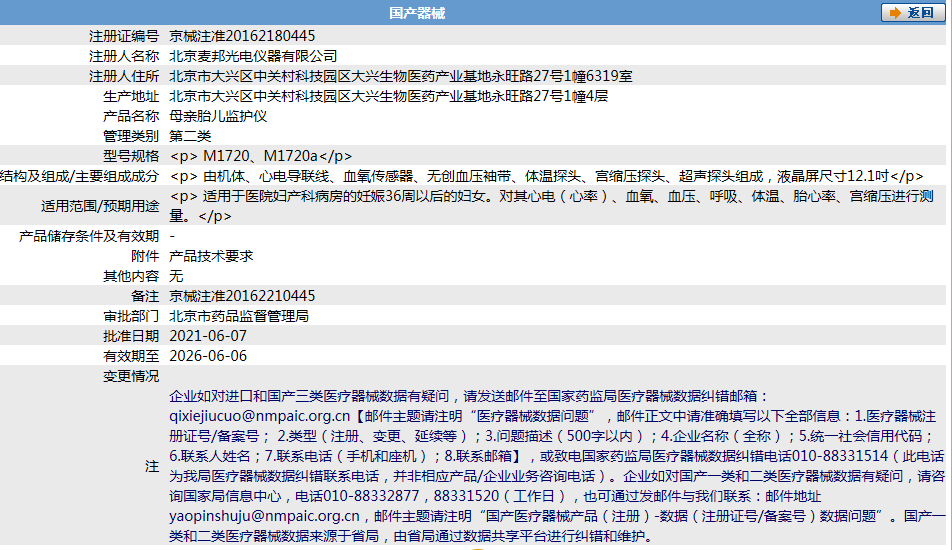This screenshot has height=550, width=952.
Task: Click the 附件 label
Action: [x=145, y=256]
